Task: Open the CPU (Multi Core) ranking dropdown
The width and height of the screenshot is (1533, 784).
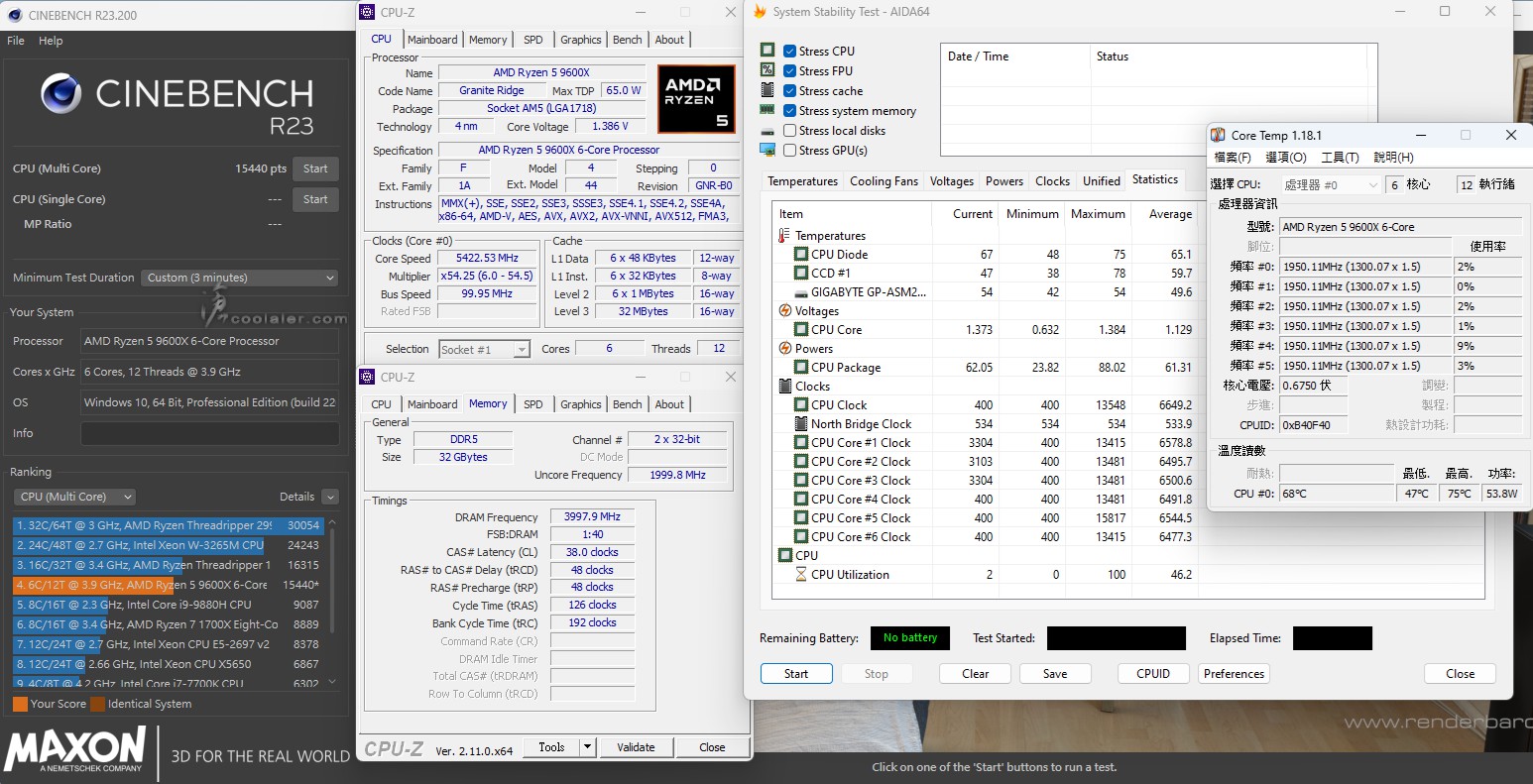Action: tap(74, 497)
